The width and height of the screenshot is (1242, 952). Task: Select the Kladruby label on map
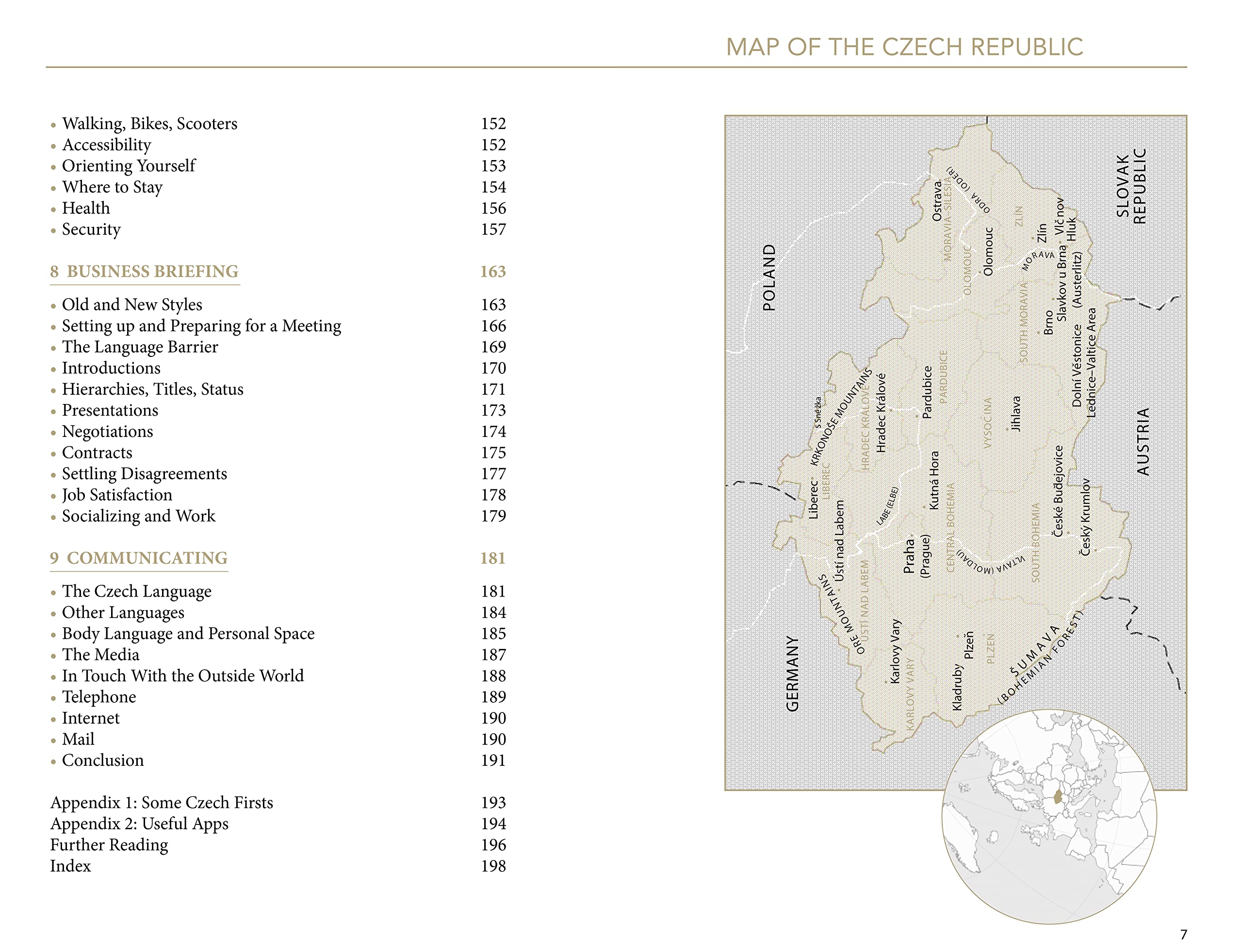click(x=957, y=687)
